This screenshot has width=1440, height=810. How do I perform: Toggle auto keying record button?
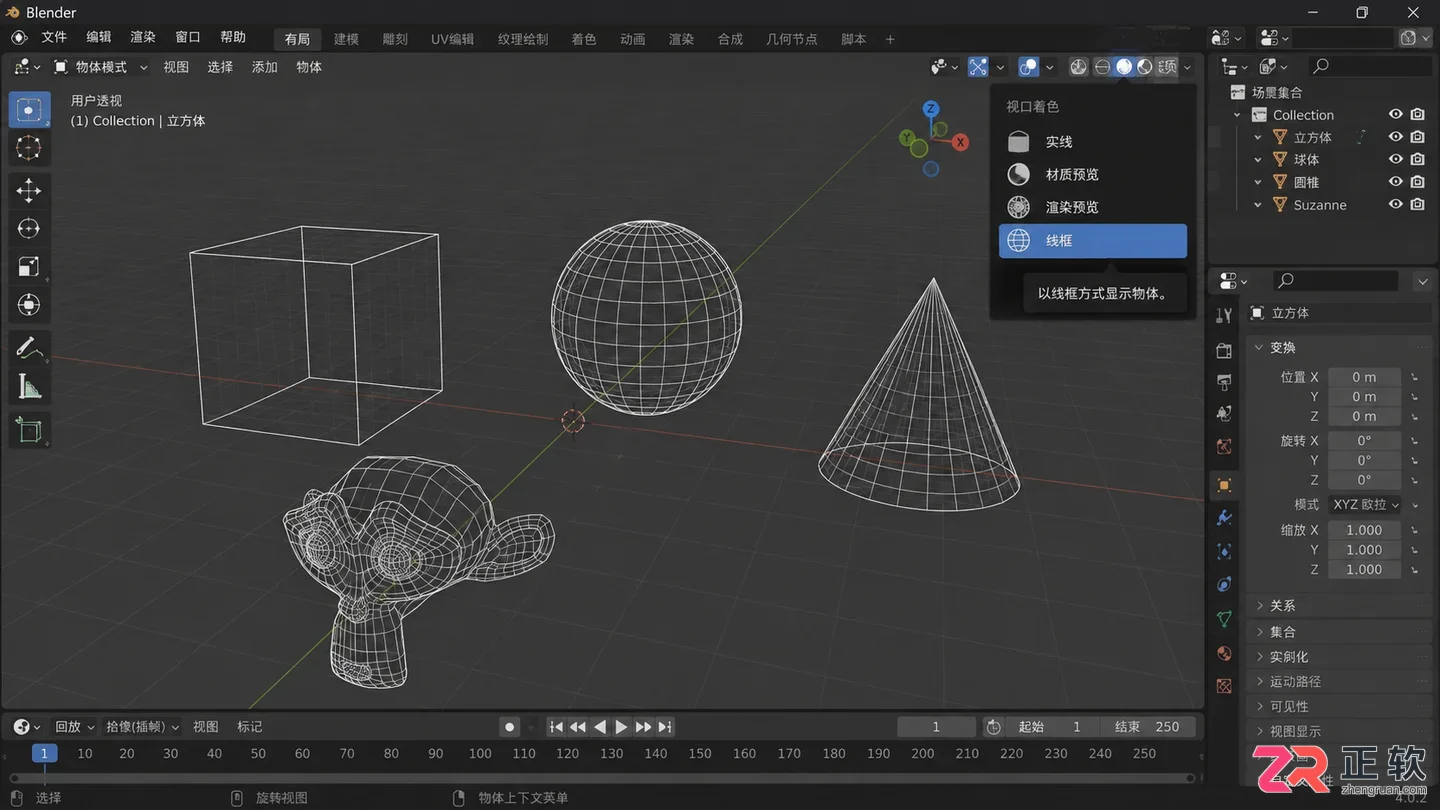(x=510, y=727)
